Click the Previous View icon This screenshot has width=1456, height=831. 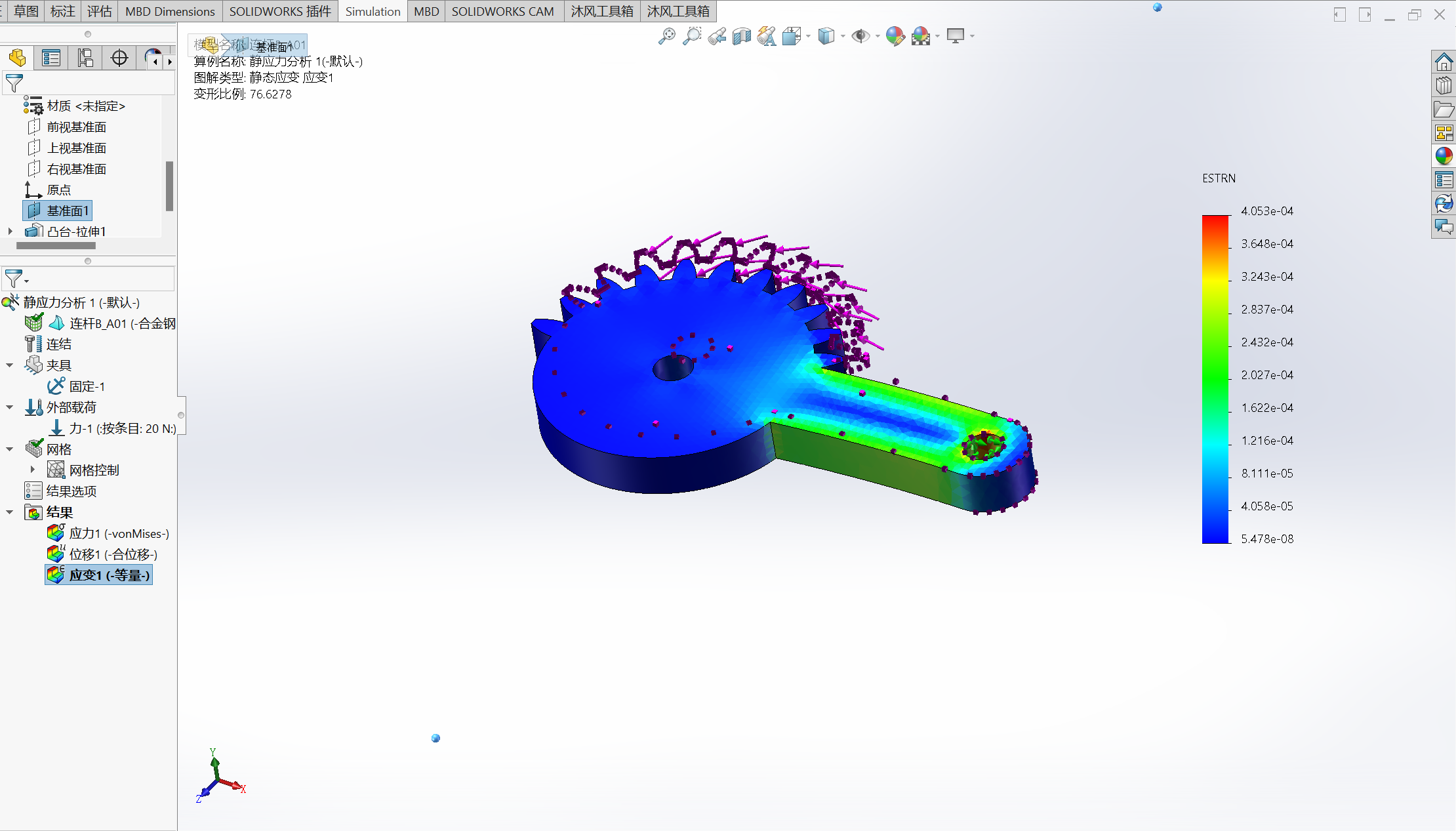(x=717, y=36)
